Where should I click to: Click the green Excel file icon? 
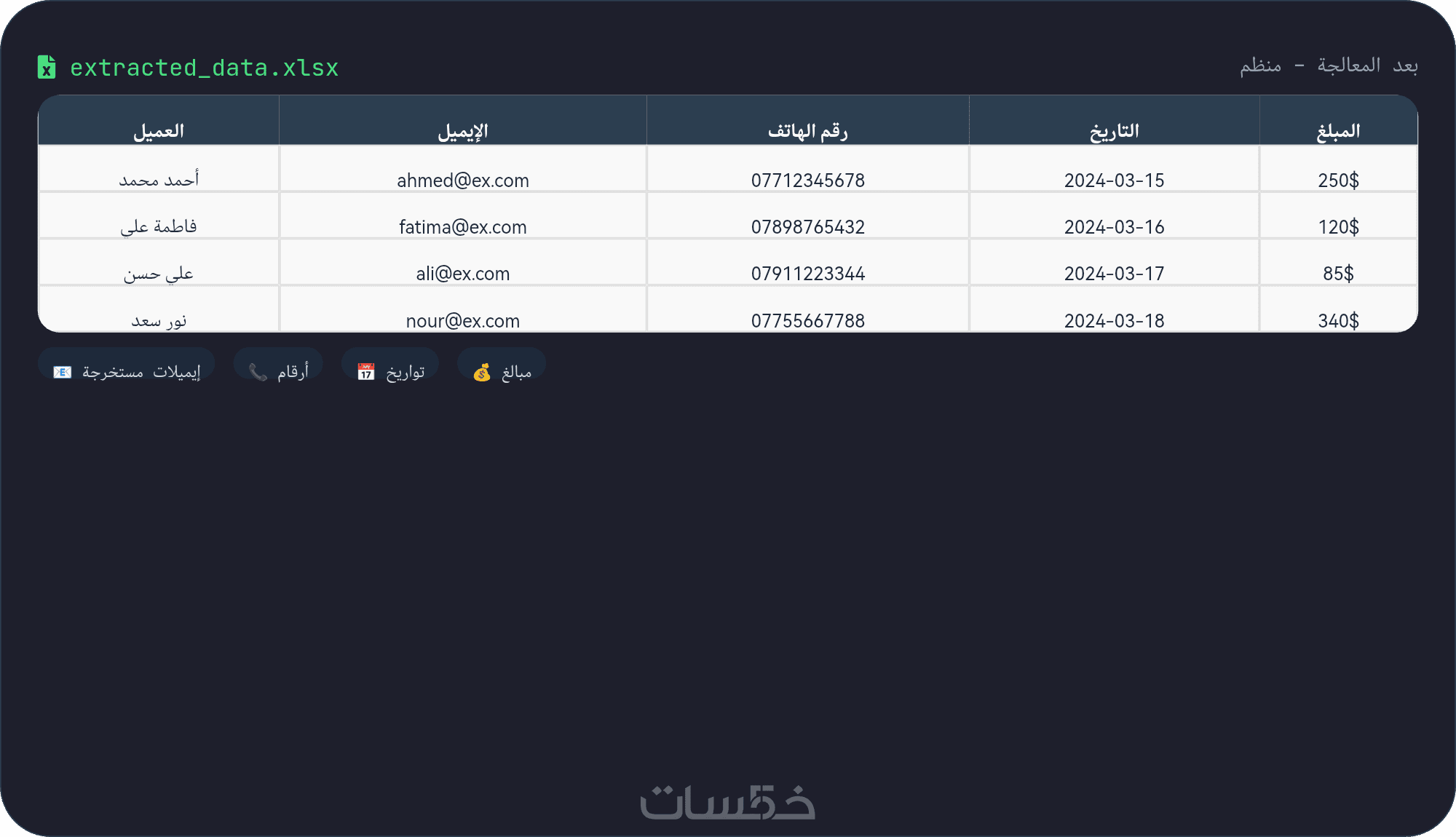[x=47, y=67]
